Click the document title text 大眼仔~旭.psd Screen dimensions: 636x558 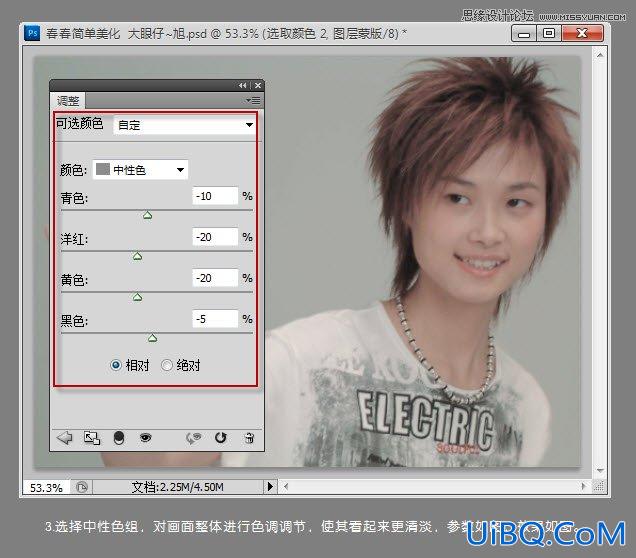[x=167, y=34]
